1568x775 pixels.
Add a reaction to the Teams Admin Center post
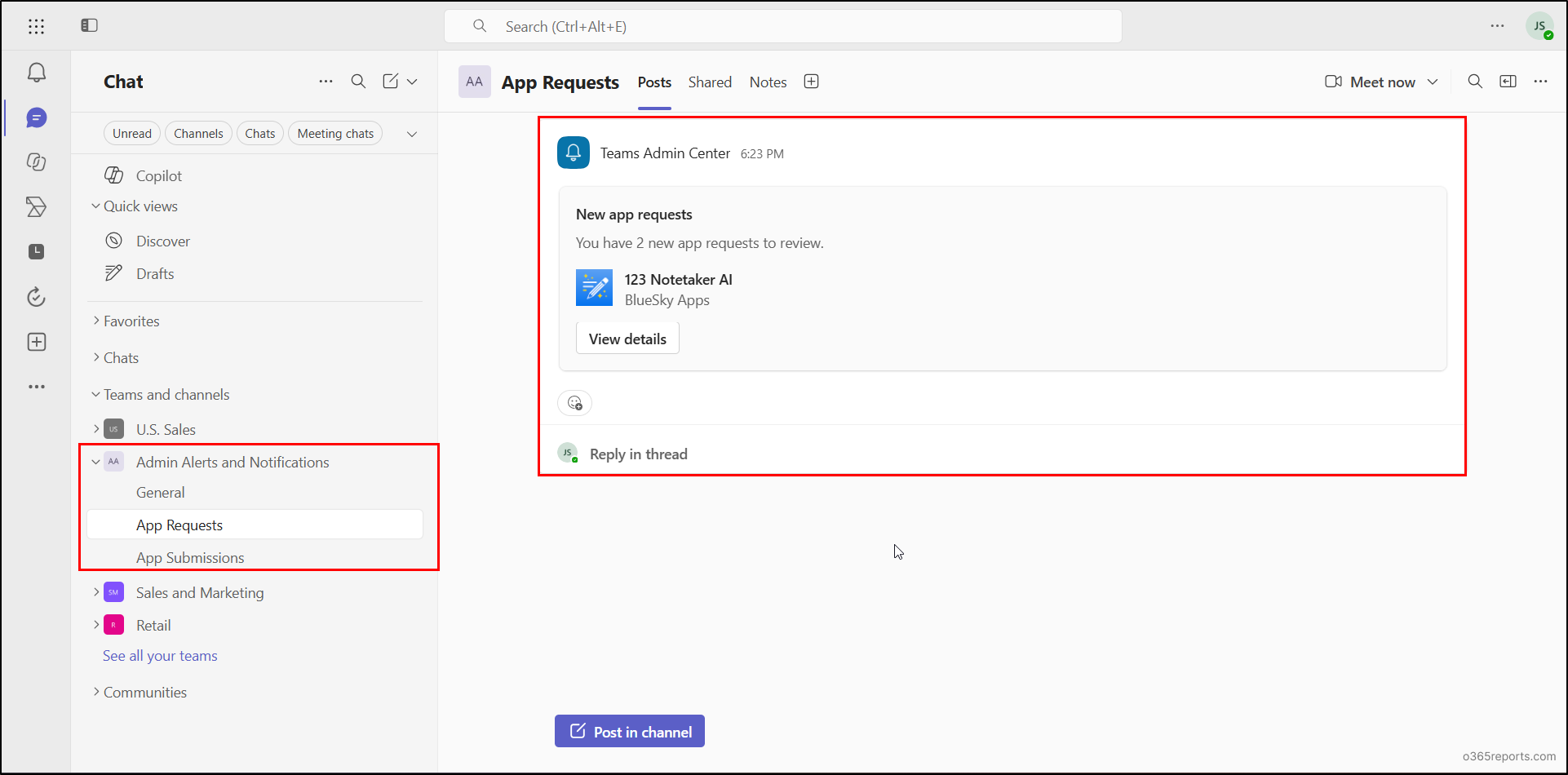pos(574,403)
